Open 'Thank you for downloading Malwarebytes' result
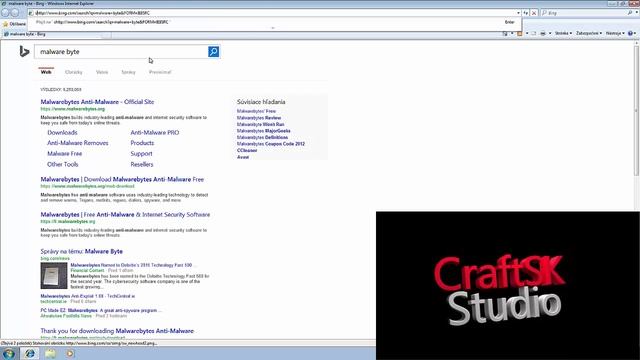The width and height of the screenshot is (640, 360). point(117,331)
